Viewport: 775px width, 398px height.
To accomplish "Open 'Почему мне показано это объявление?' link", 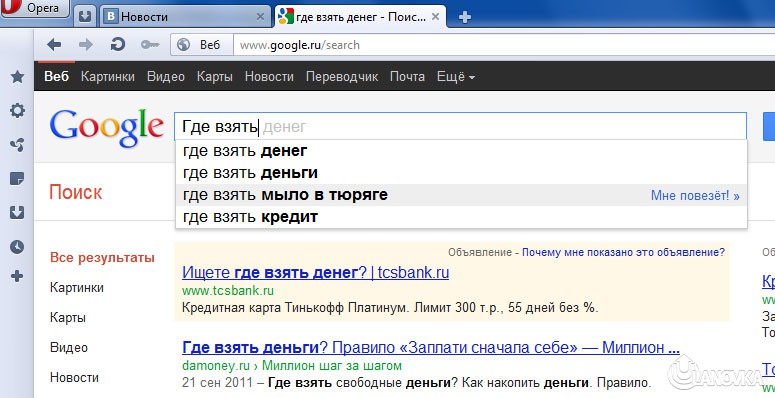I will 623,253.
